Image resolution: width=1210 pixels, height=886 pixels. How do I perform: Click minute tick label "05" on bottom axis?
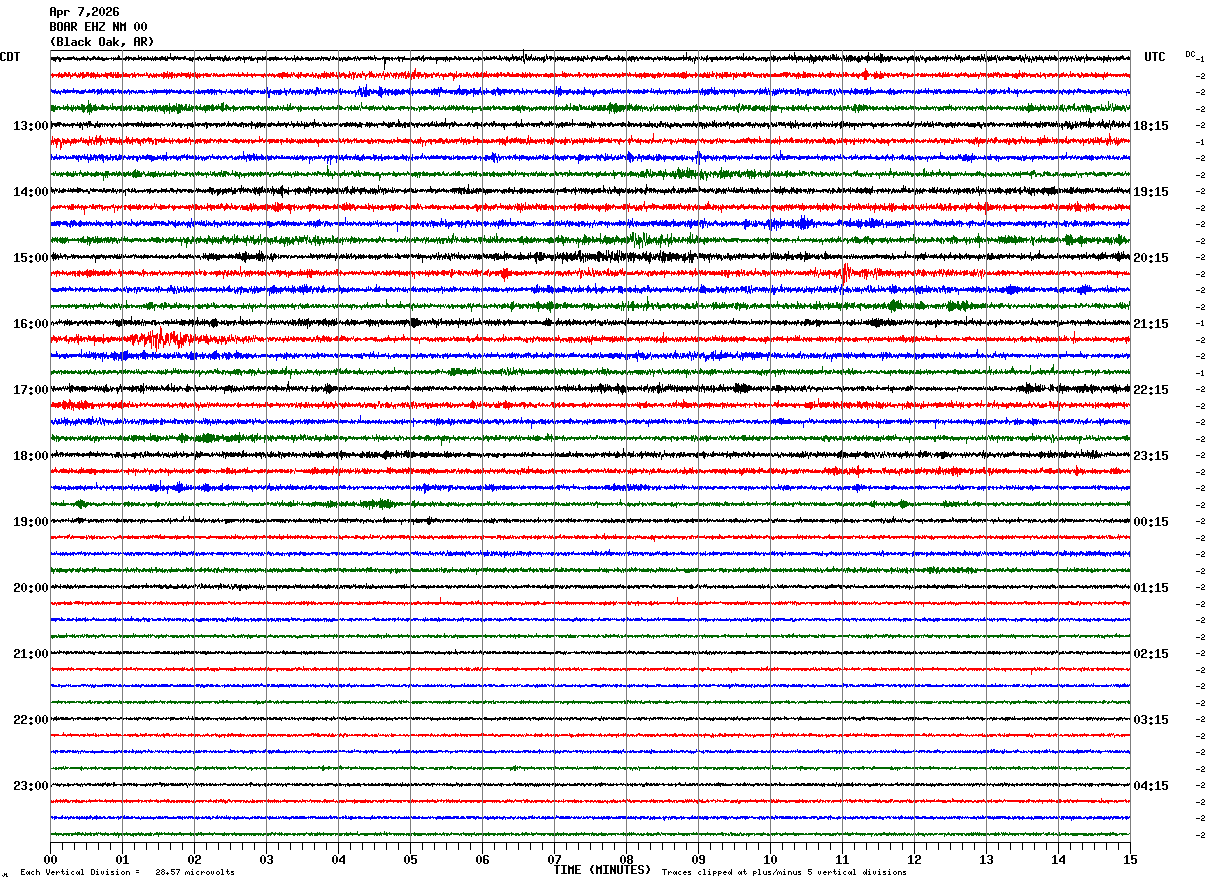410,859
